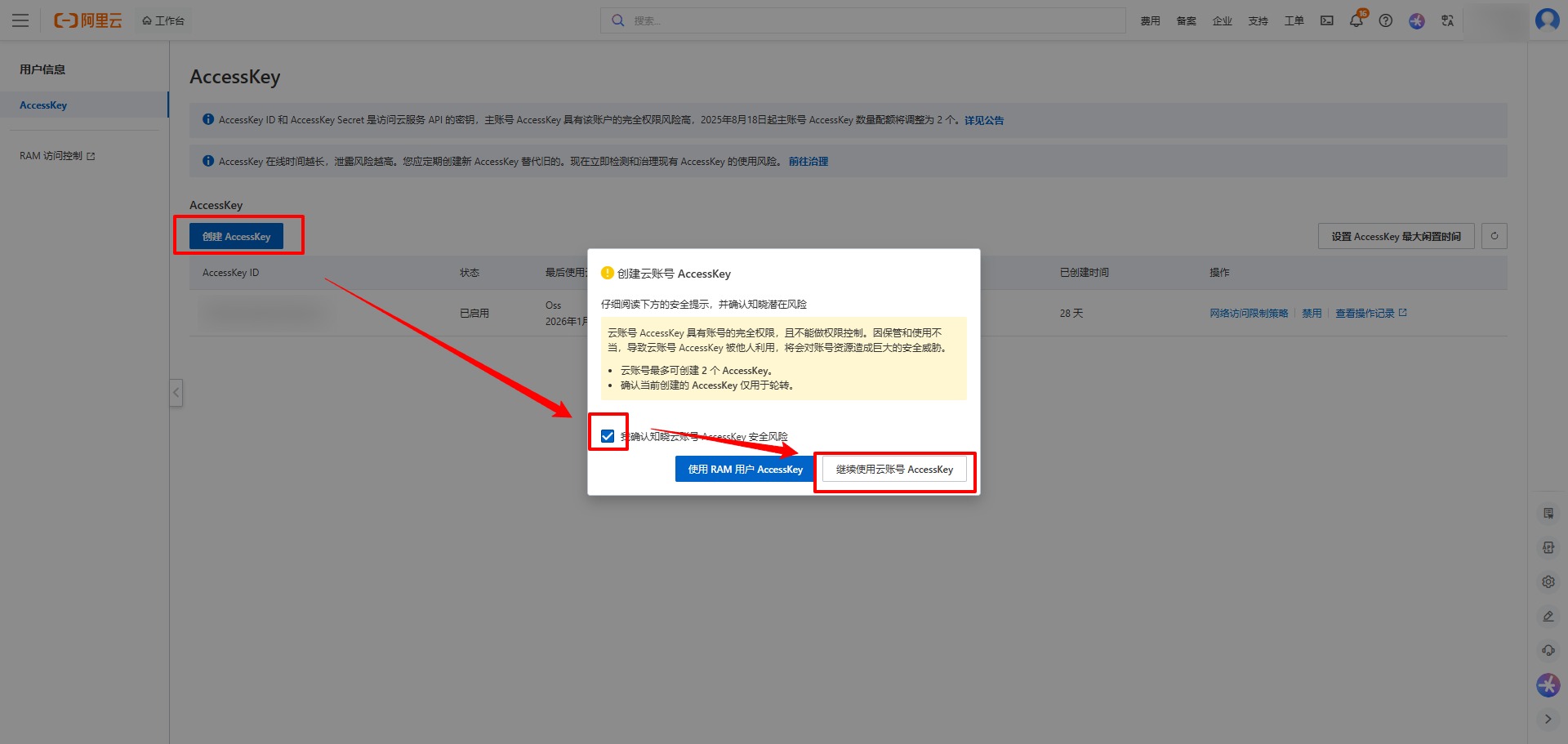Collapse the right rail with arrow

click(x=1548, y=719)
